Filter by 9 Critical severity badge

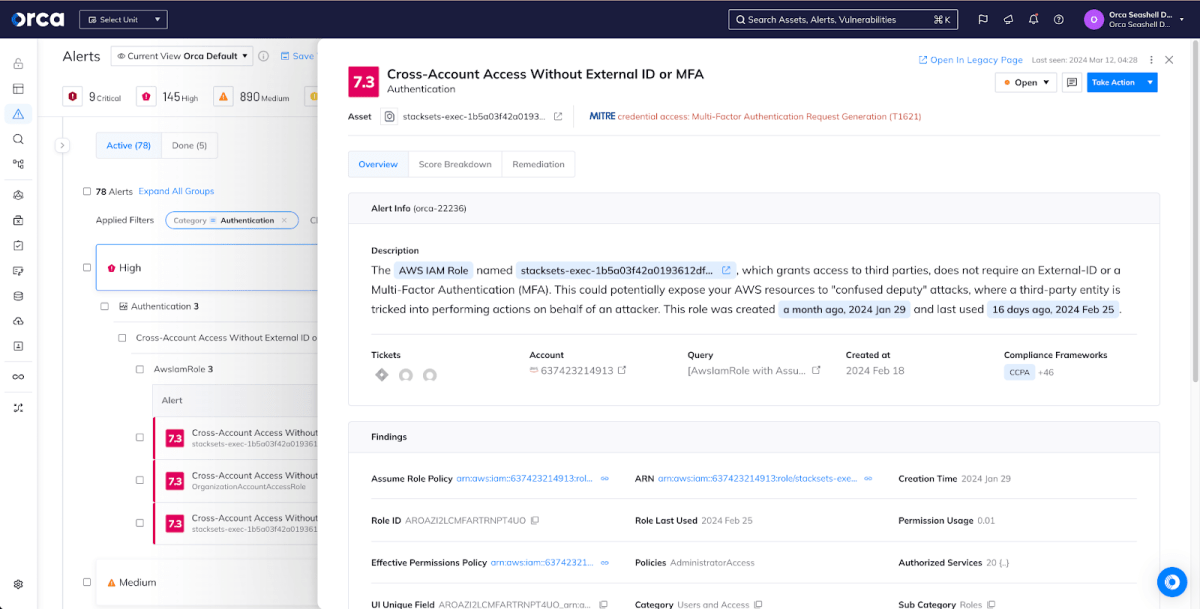(93, 97)
